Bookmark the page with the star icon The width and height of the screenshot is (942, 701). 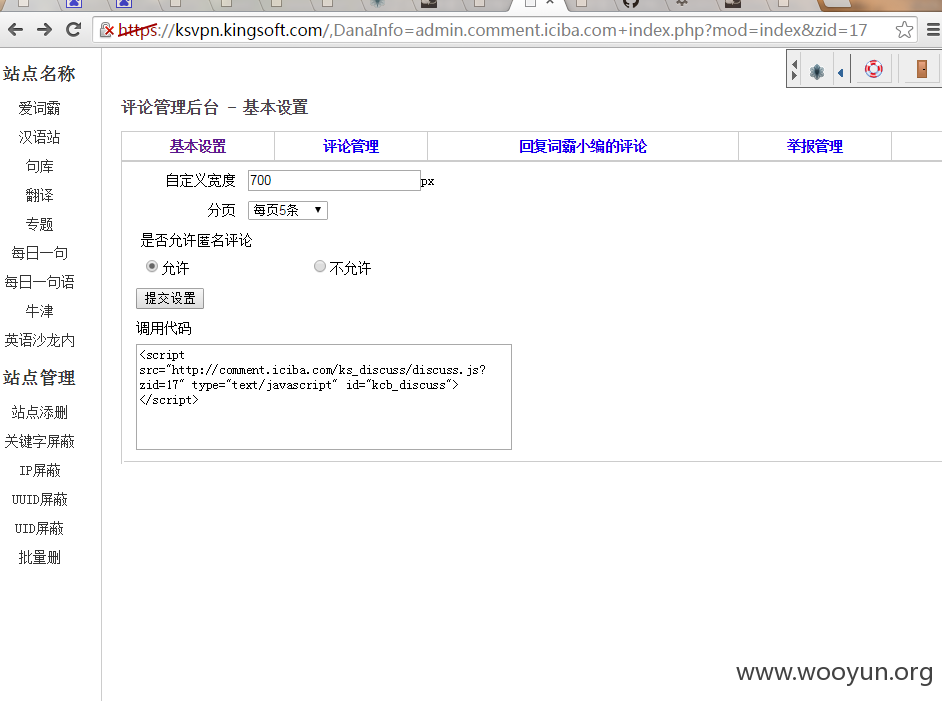904,29
